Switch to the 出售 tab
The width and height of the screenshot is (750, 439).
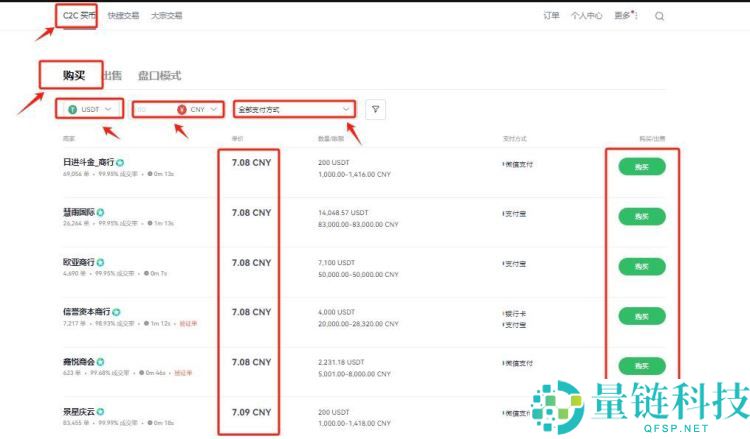pyautogui.click(x=112, y=76)
